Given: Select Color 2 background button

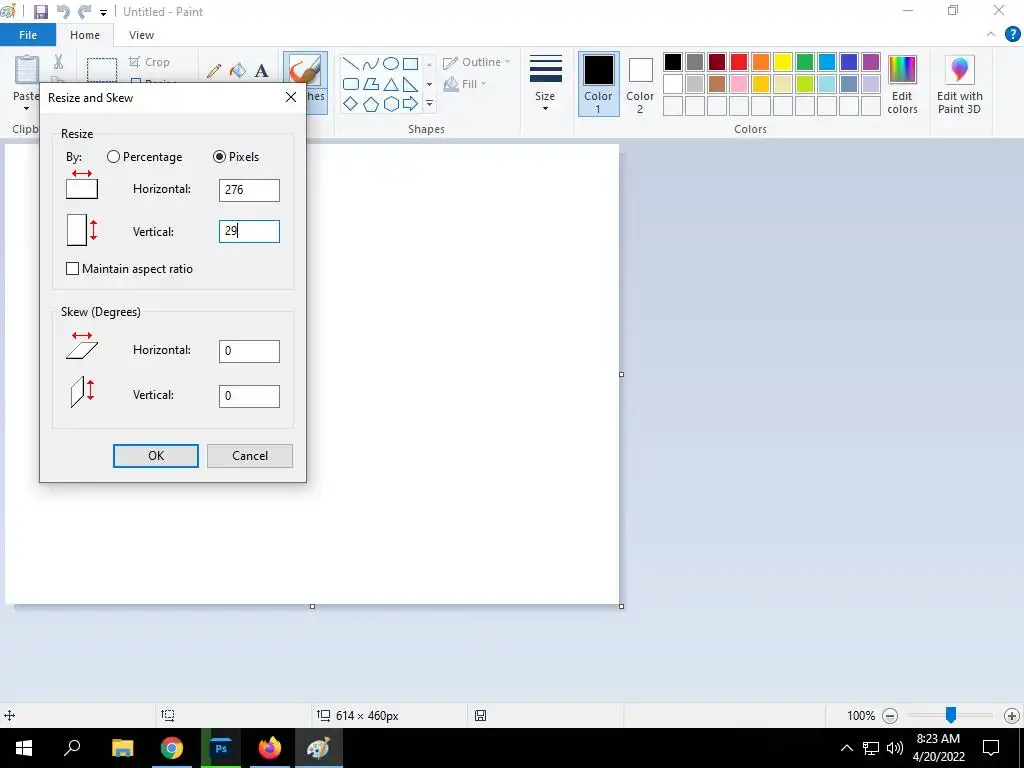Looking at the screenshot, I should coord(640,84).
